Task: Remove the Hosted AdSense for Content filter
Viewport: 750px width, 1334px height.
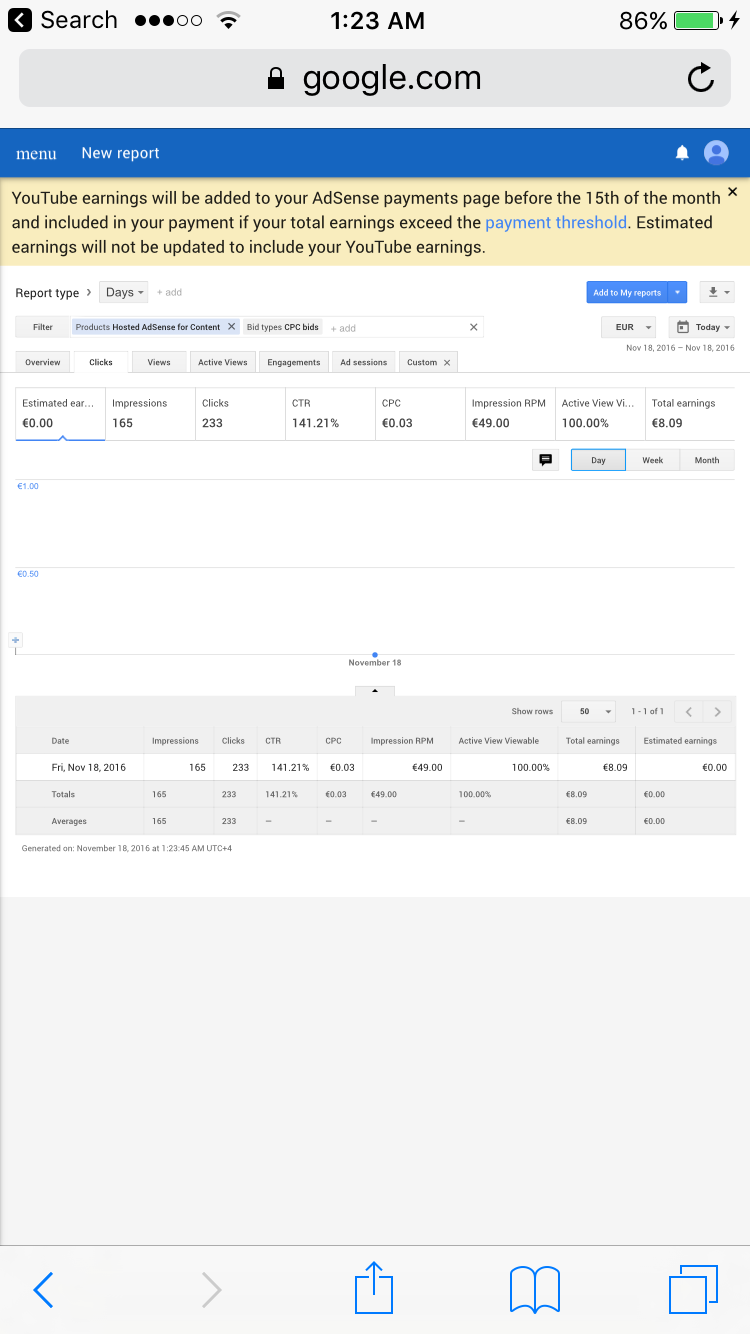Action: pyautogui.click(x=231, y=327)
